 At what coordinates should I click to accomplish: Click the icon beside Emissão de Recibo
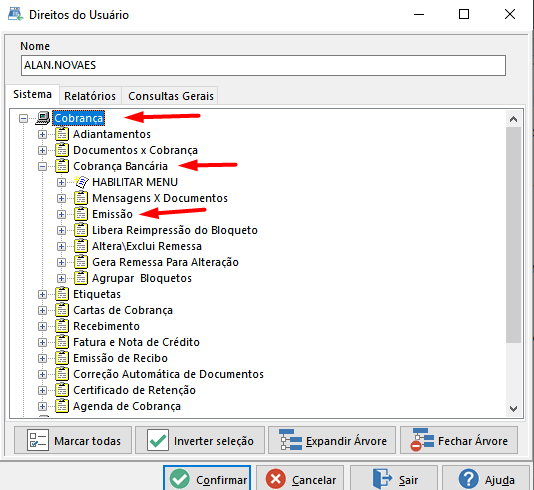coord(62,358)
